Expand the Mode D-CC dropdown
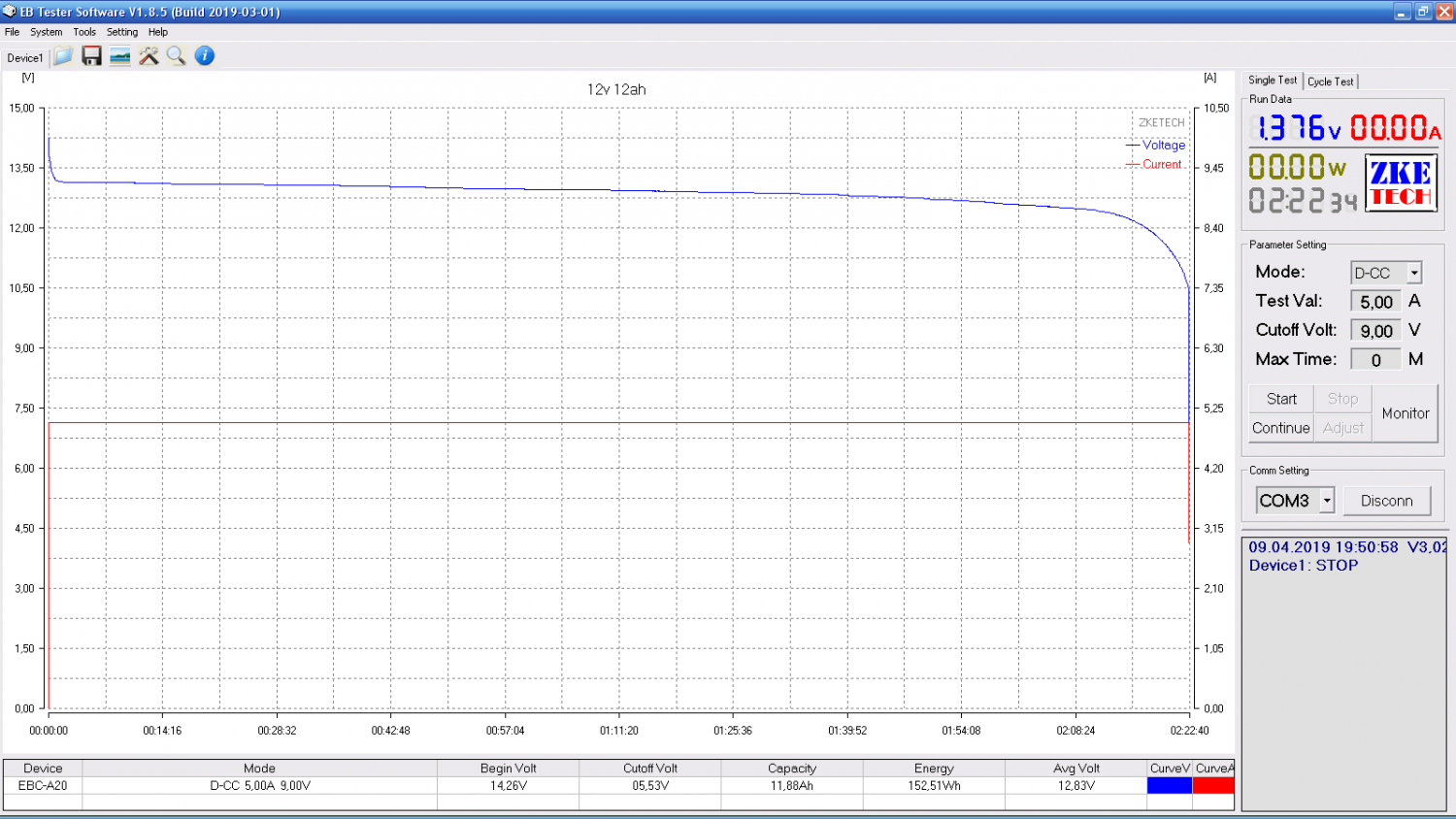The height and width of the screenshot is (819, 1456). click(x=1414, y=273)
